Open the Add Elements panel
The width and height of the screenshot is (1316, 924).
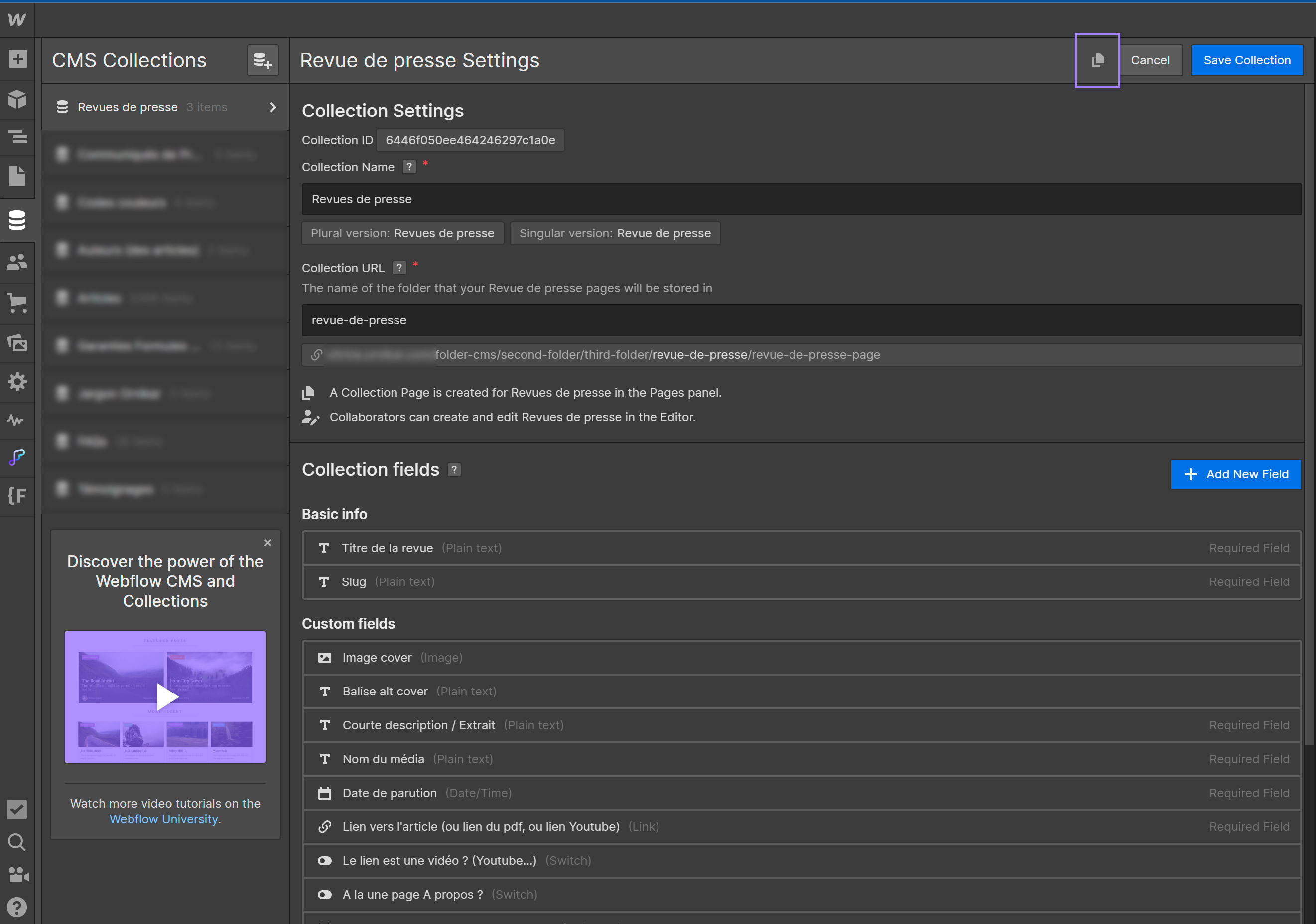coord(17,59)
